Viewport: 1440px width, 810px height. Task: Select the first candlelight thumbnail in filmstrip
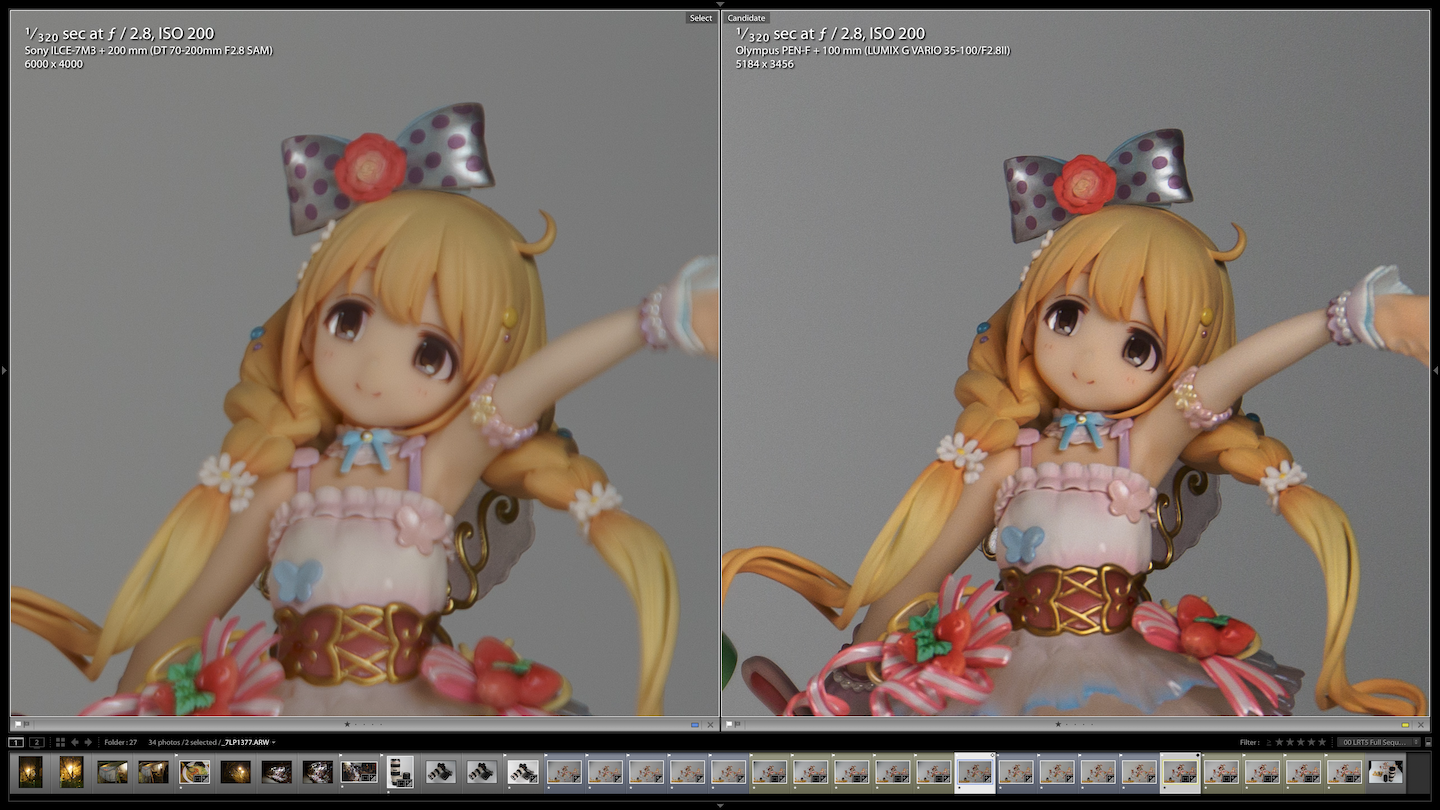(x=30, y=772)
